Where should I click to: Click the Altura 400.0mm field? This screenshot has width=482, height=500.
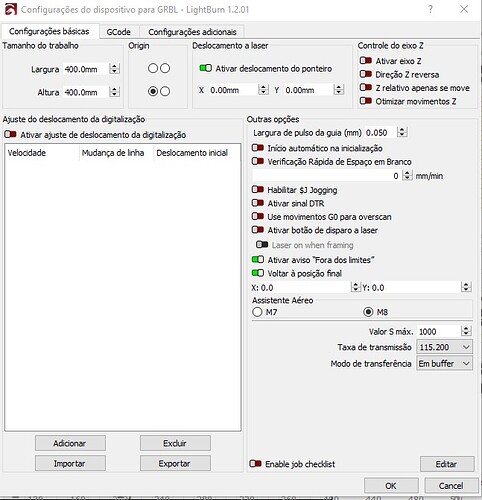coord(86,92)
